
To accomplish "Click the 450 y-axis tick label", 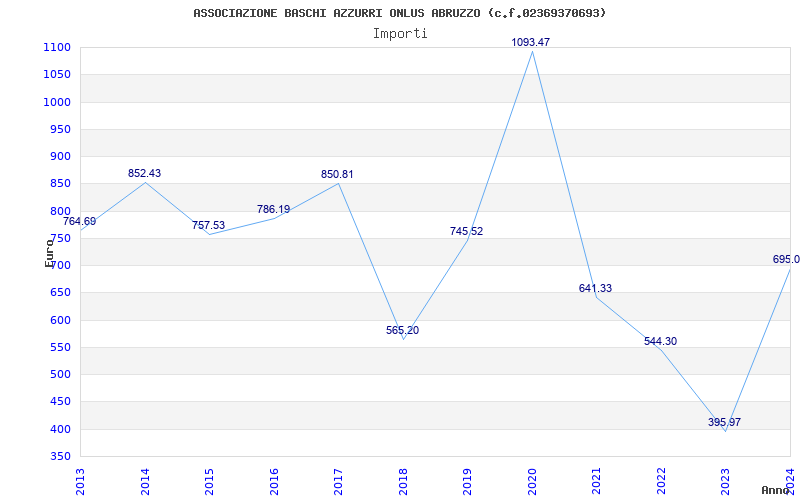I will 61,402.
